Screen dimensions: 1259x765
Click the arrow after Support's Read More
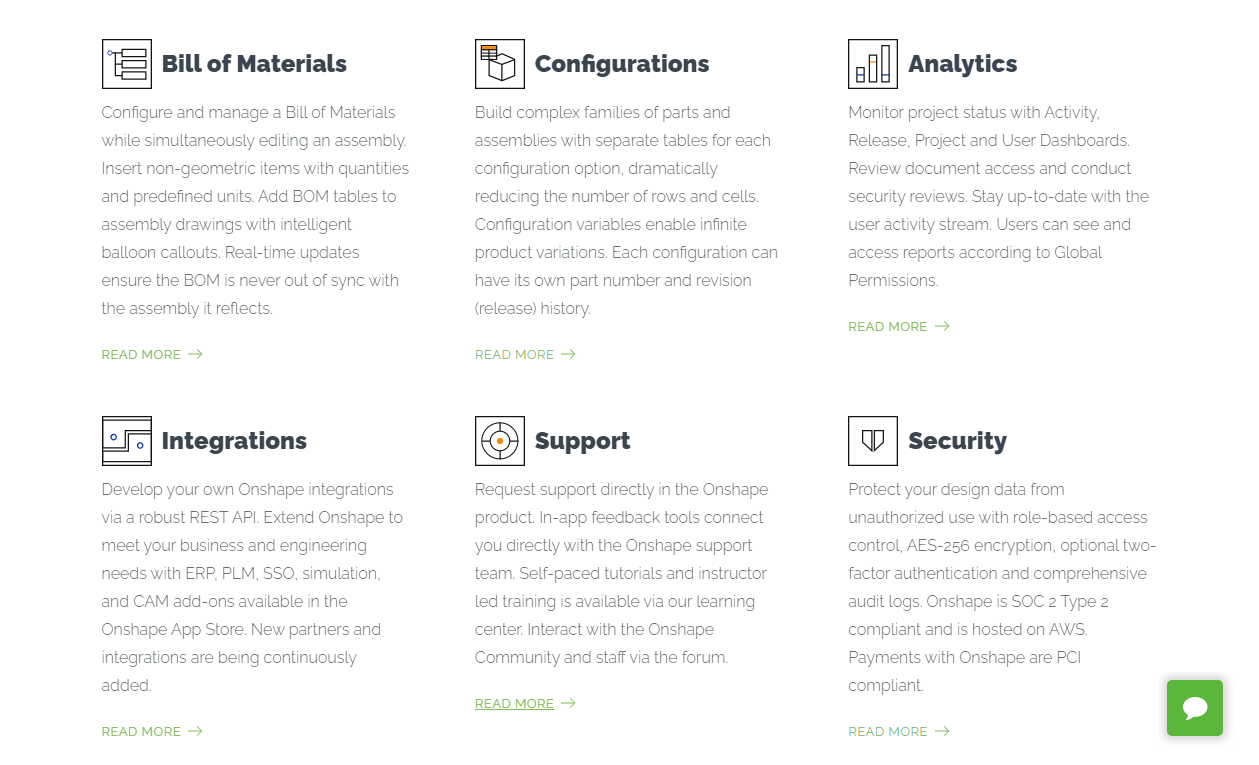coord(568,703)
